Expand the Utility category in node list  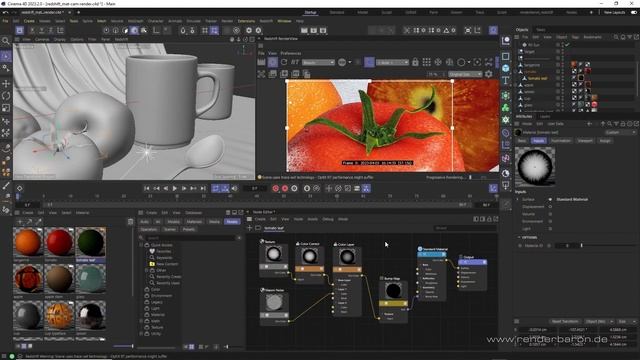[142, 333]
